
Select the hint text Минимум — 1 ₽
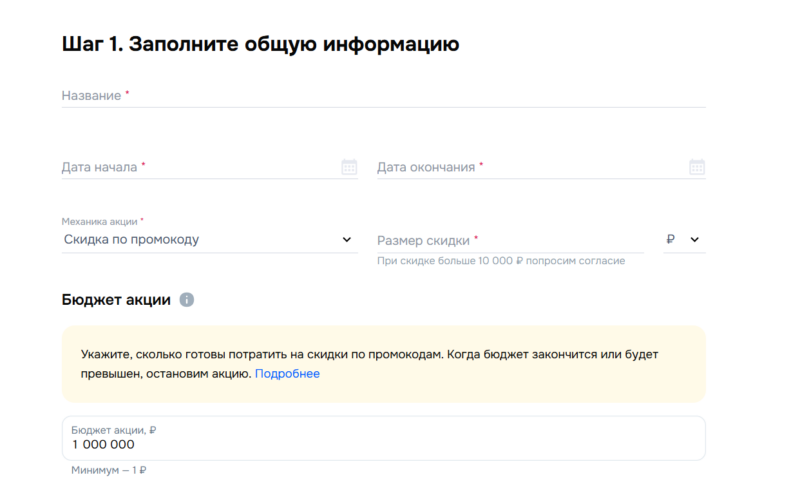point(109,470)
